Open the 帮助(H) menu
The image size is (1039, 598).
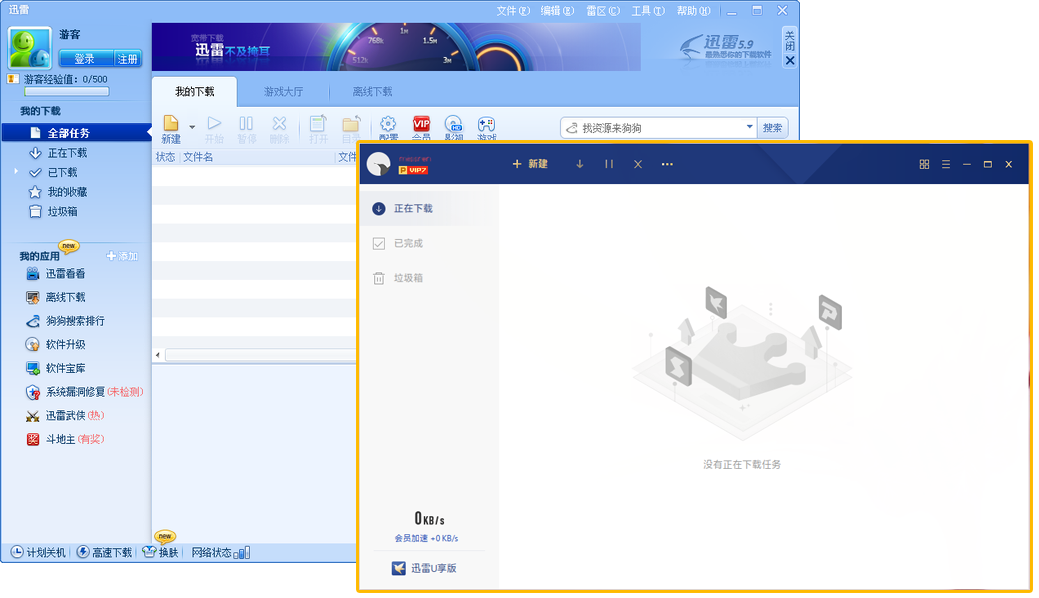pyautogui.click(x=693, y=11)
